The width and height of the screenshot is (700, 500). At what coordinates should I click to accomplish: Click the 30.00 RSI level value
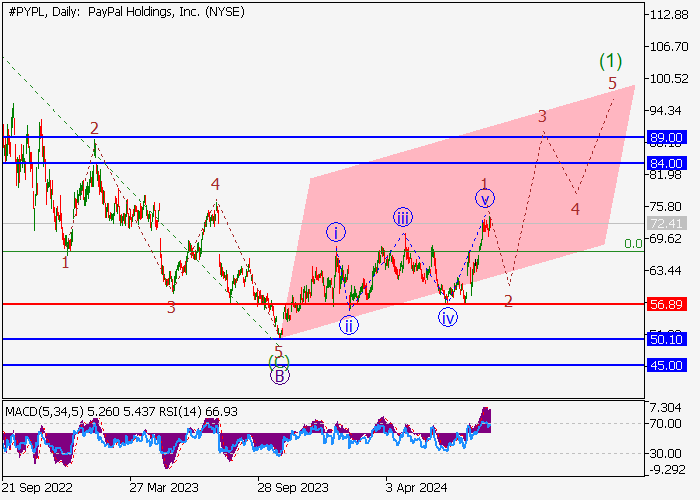tap(666, 454)
